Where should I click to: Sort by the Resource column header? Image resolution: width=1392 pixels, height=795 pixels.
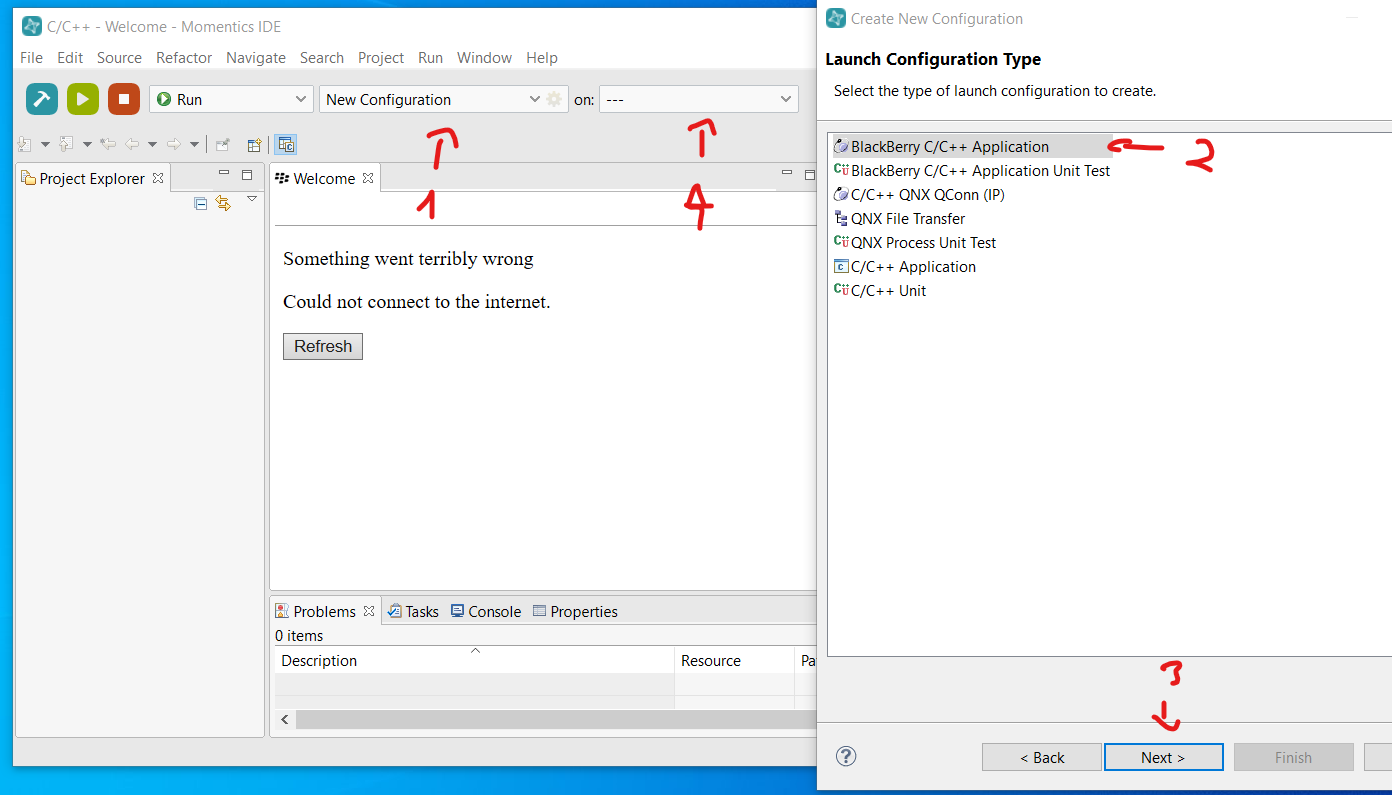pos(734,660)
